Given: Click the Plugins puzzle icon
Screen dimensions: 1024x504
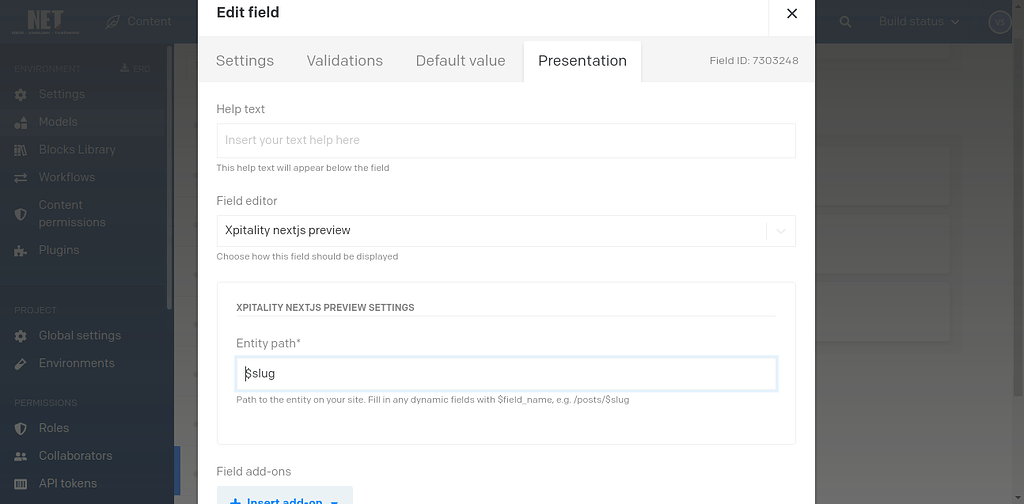Looking at the screenshot, I should pos(21,251).
